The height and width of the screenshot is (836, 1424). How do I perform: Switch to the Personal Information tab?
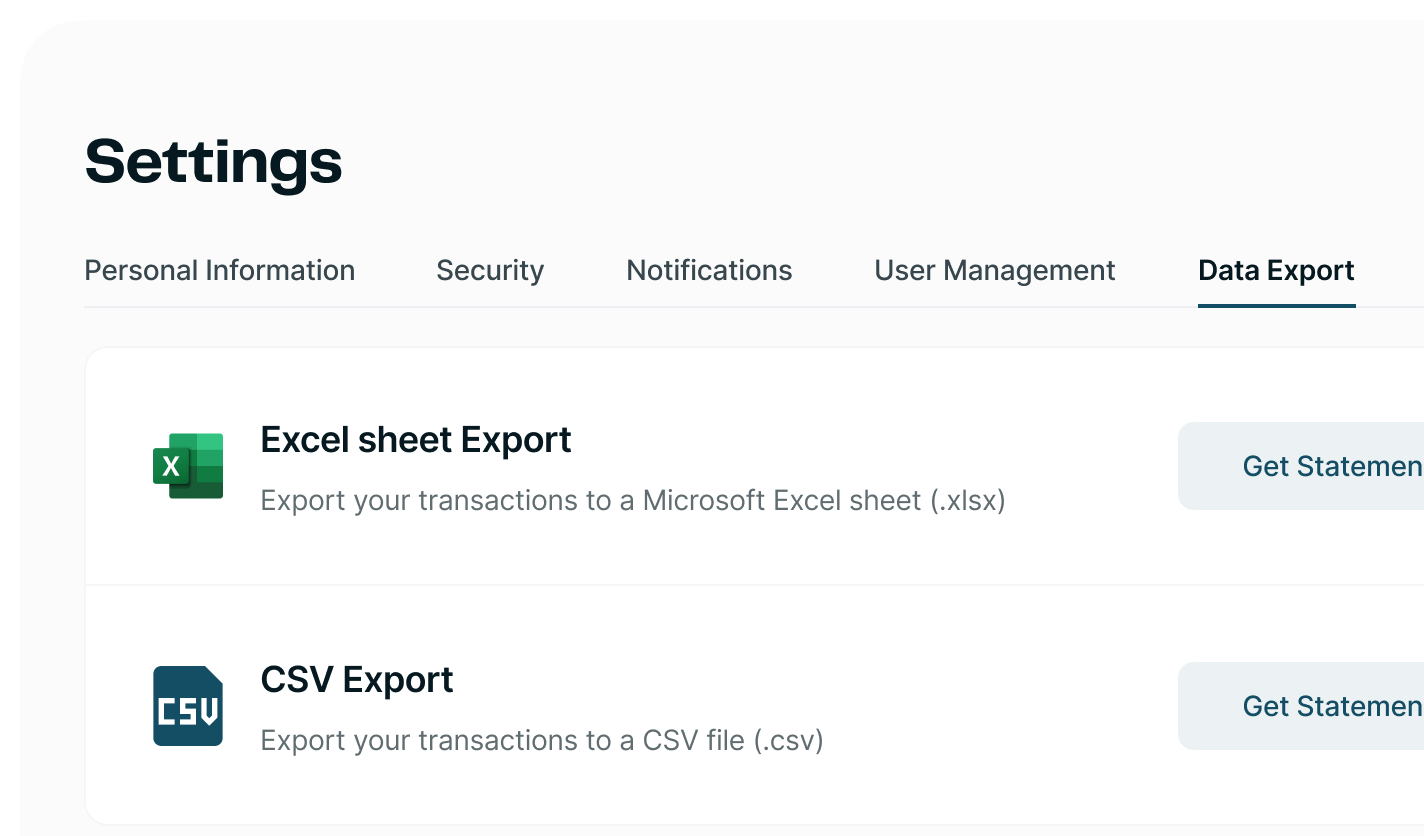220,270
